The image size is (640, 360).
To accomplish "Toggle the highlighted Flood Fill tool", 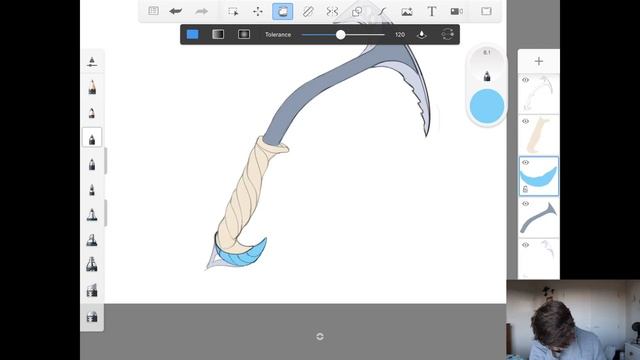I will pyautogui.click(x=282, y=11).
